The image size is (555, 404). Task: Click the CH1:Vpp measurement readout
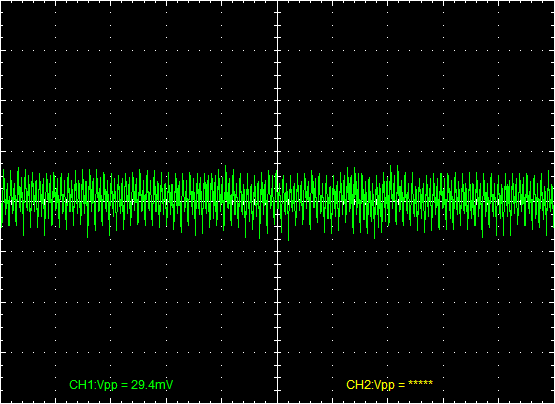[x=121, y=385]
